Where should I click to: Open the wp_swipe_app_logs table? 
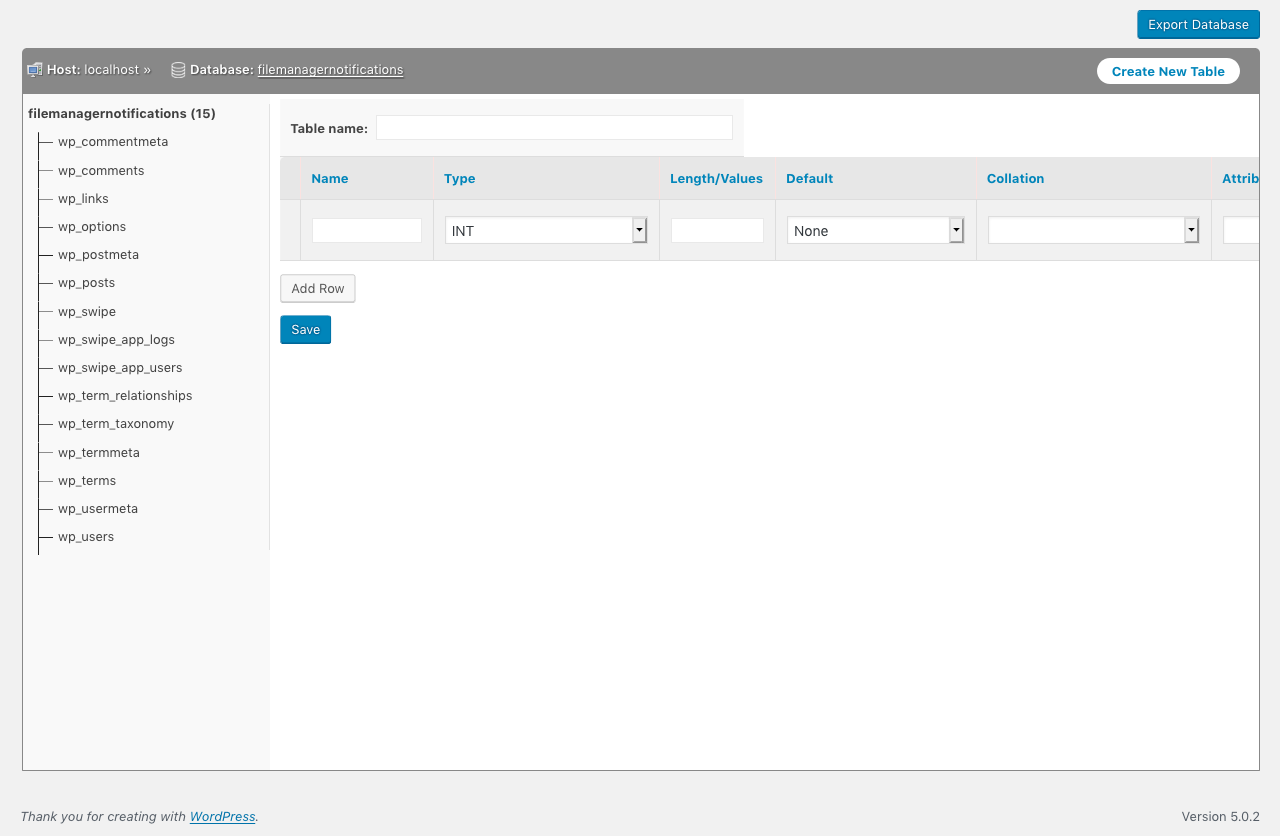point(116,339)
